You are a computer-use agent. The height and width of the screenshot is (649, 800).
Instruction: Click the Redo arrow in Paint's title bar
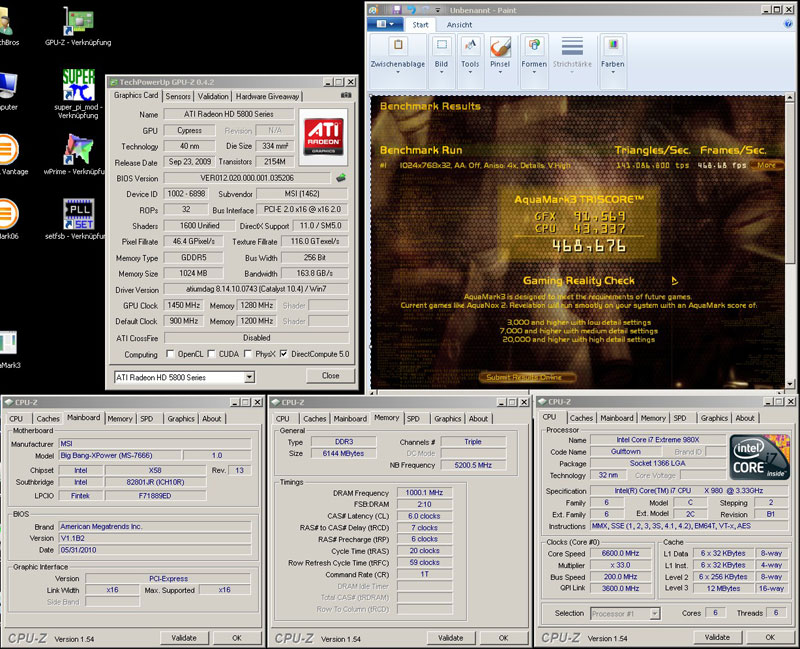424,10
